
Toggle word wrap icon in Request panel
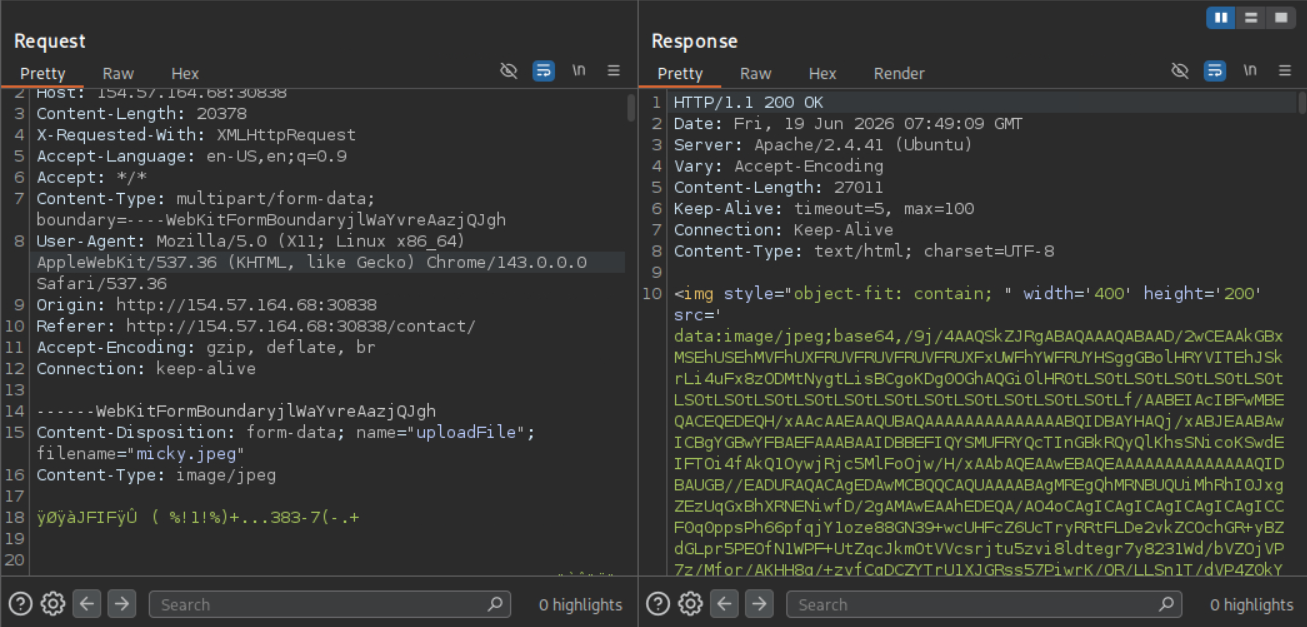pos(544,71)
